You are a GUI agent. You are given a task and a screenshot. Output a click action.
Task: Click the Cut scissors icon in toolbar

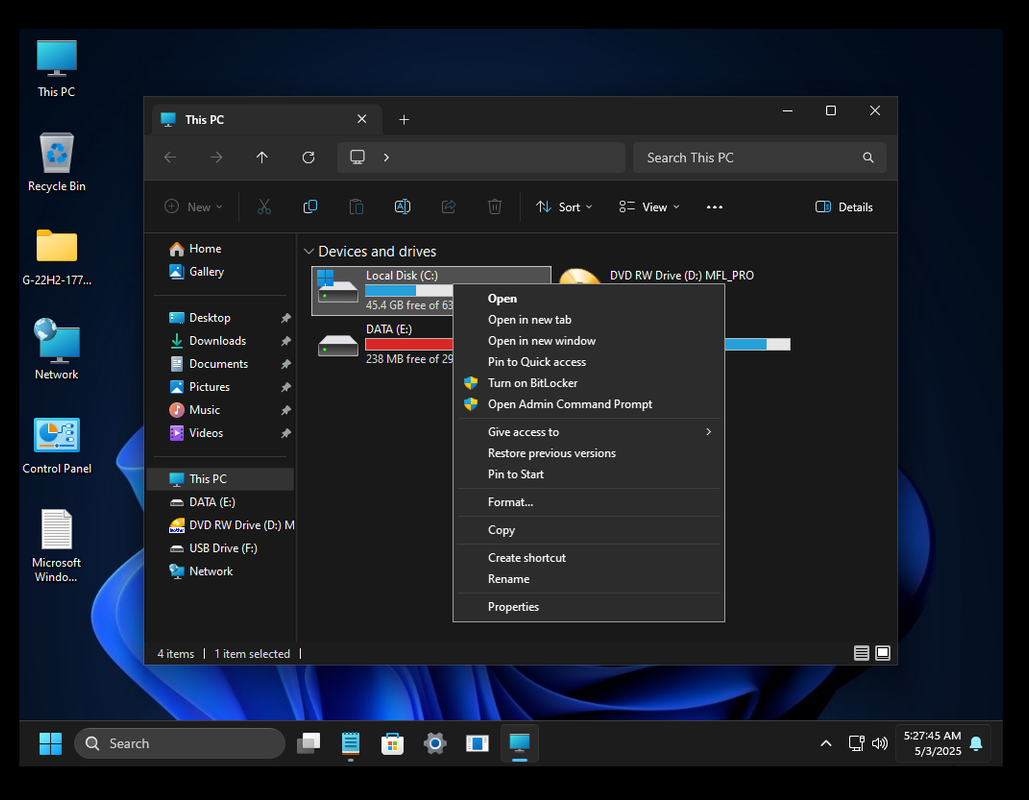click(x=264, y=207)
